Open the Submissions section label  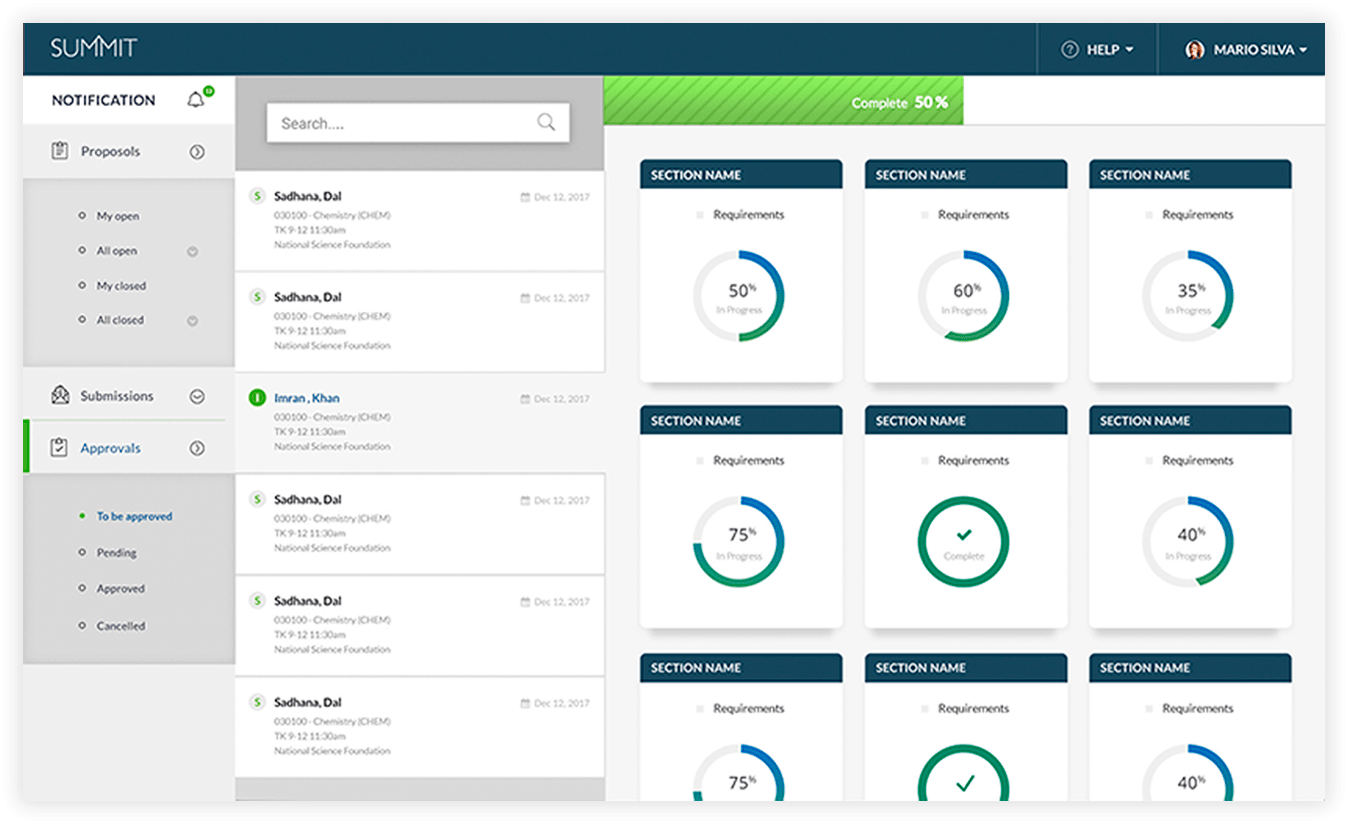click(117, 396)
